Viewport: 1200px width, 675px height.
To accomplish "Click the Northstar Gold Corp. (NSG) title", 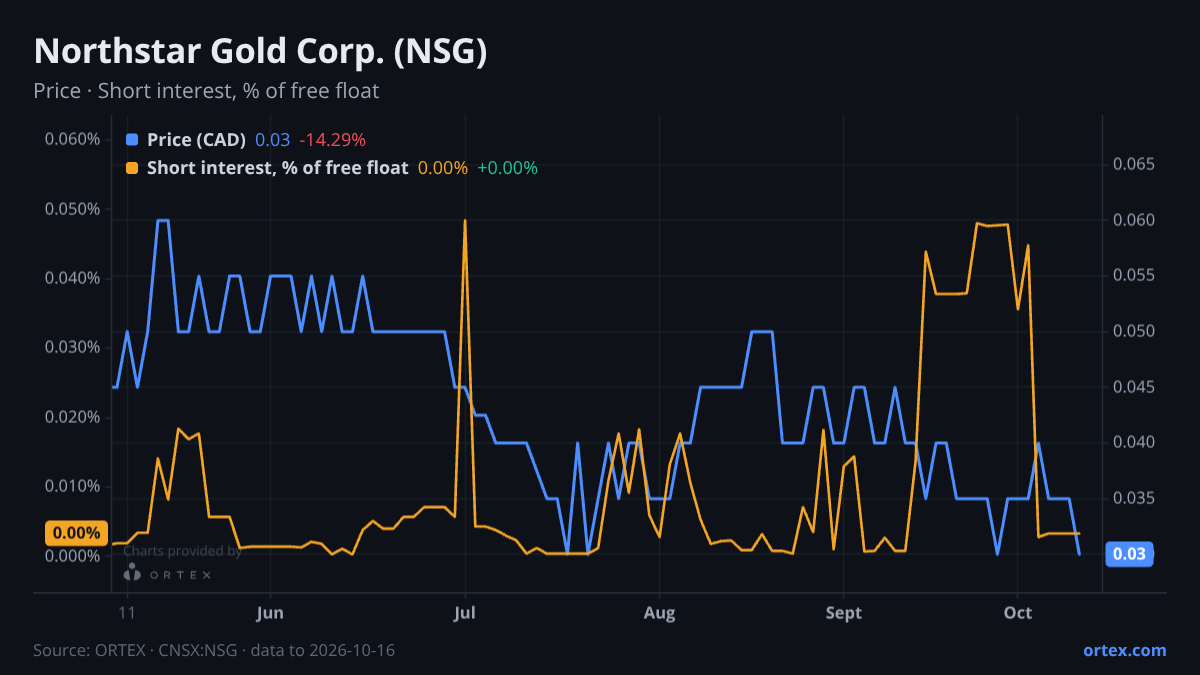I will click(x=260, y=51).
